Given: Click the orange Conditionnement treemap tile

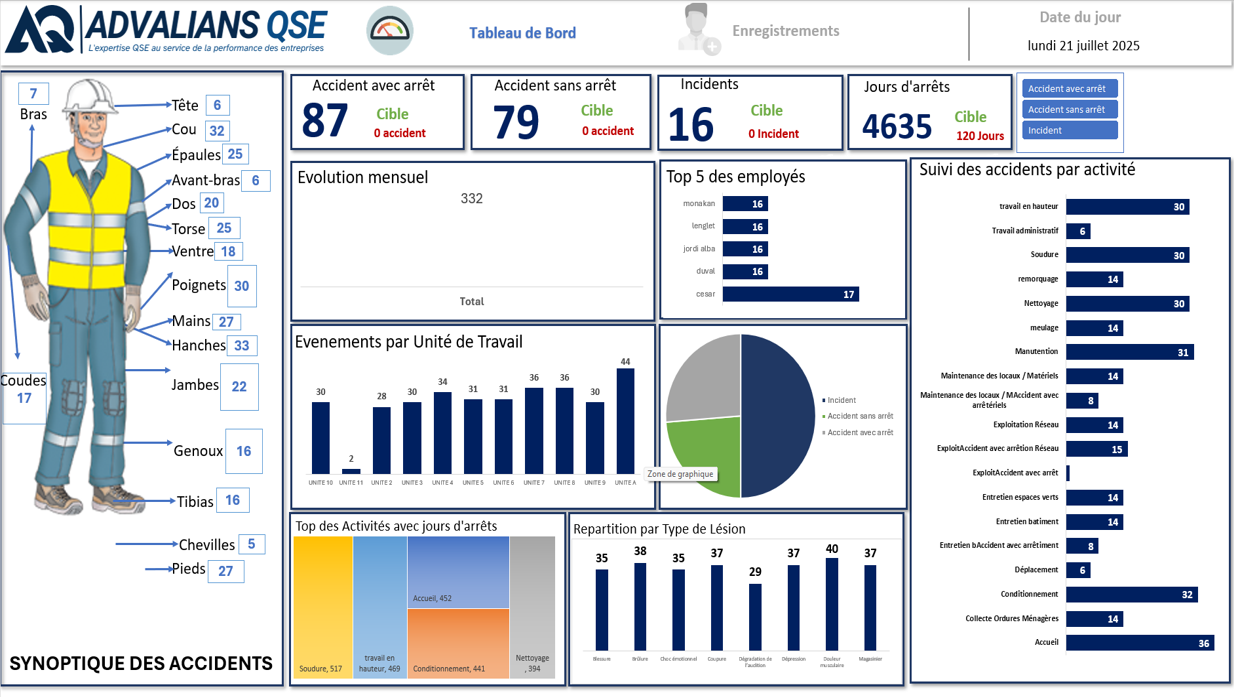Looking at the screenshot, I should pos(458,643).
